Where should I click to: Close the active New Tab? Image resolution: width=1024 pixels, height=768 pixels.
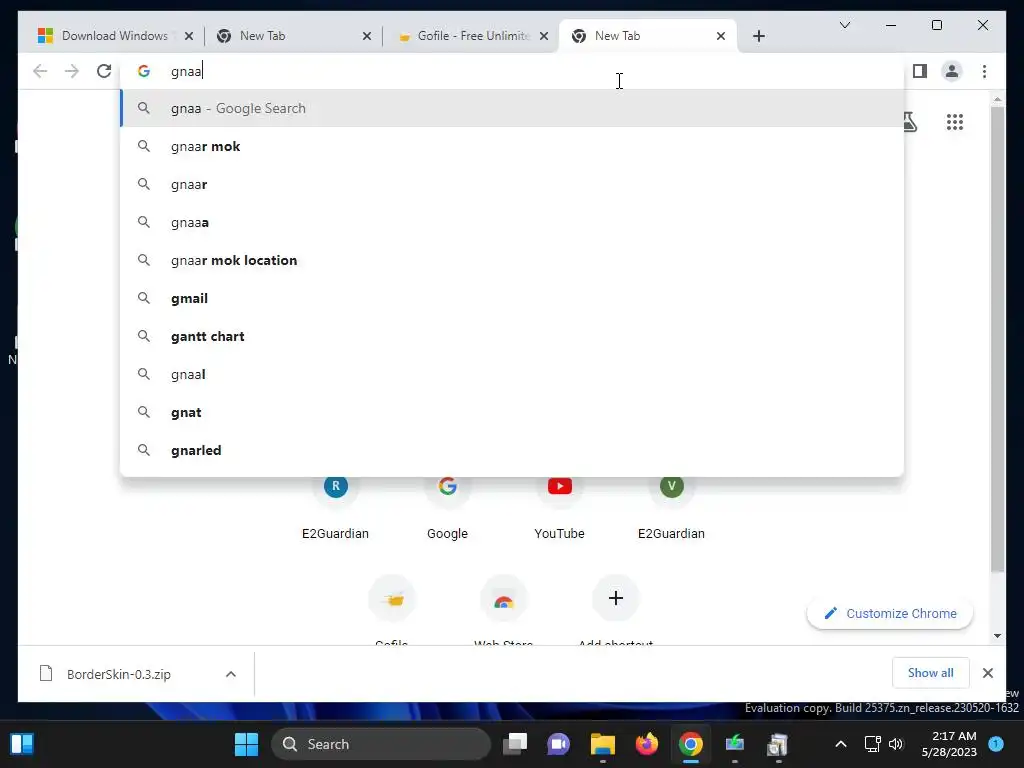pyautogui.click(x=720, y=36)
